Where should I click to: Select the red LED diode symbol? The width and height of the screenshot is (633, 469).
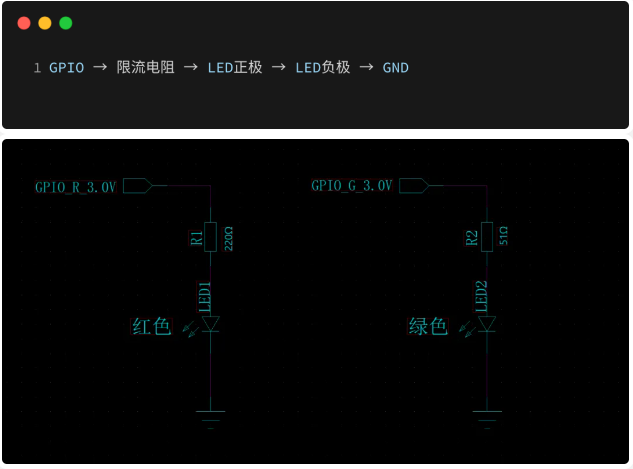pyautogui.click(x=210, y=324)
